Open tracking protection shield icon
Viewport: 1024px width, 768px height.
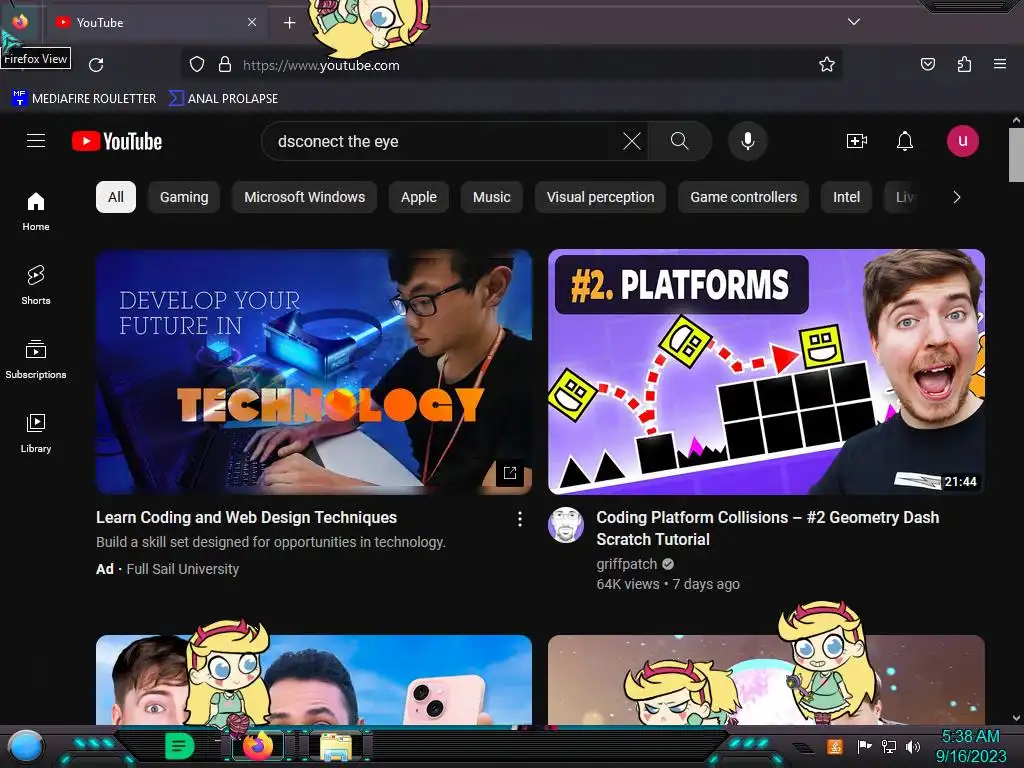[x=197, y=65]
